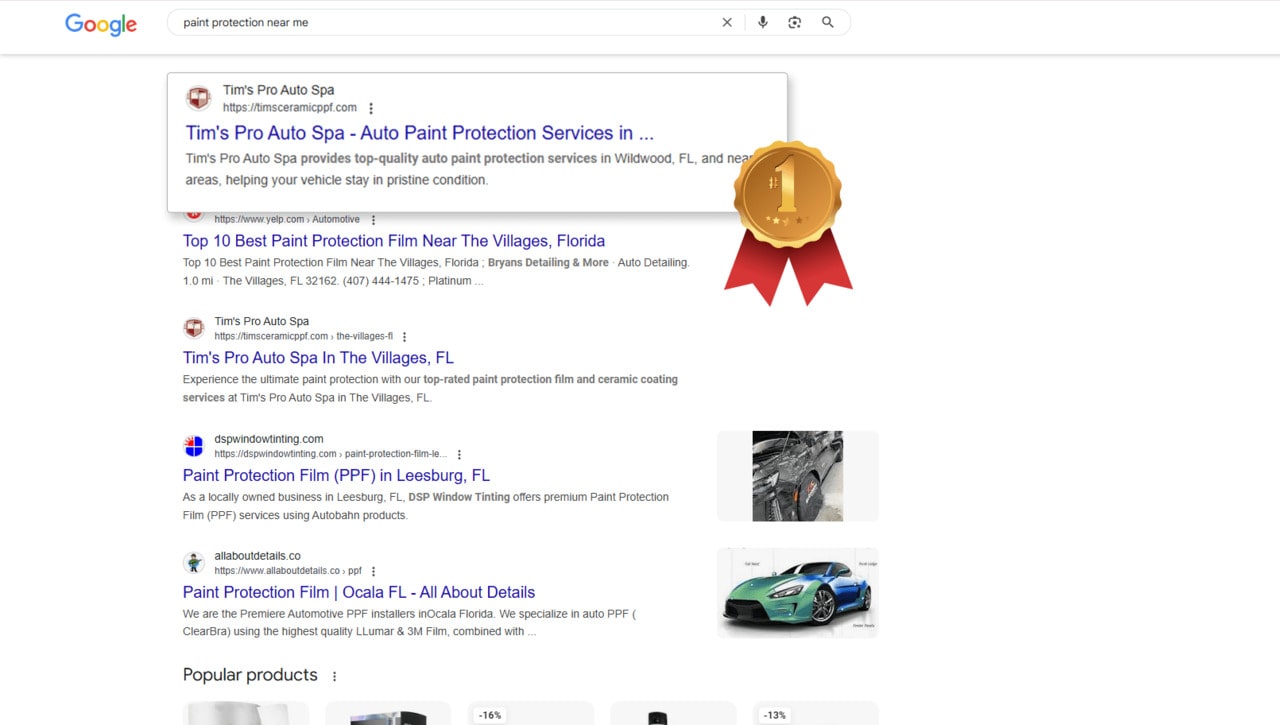Click the green sports car thumbnail
The image size is (1280, 725).
tap(798, 593)
